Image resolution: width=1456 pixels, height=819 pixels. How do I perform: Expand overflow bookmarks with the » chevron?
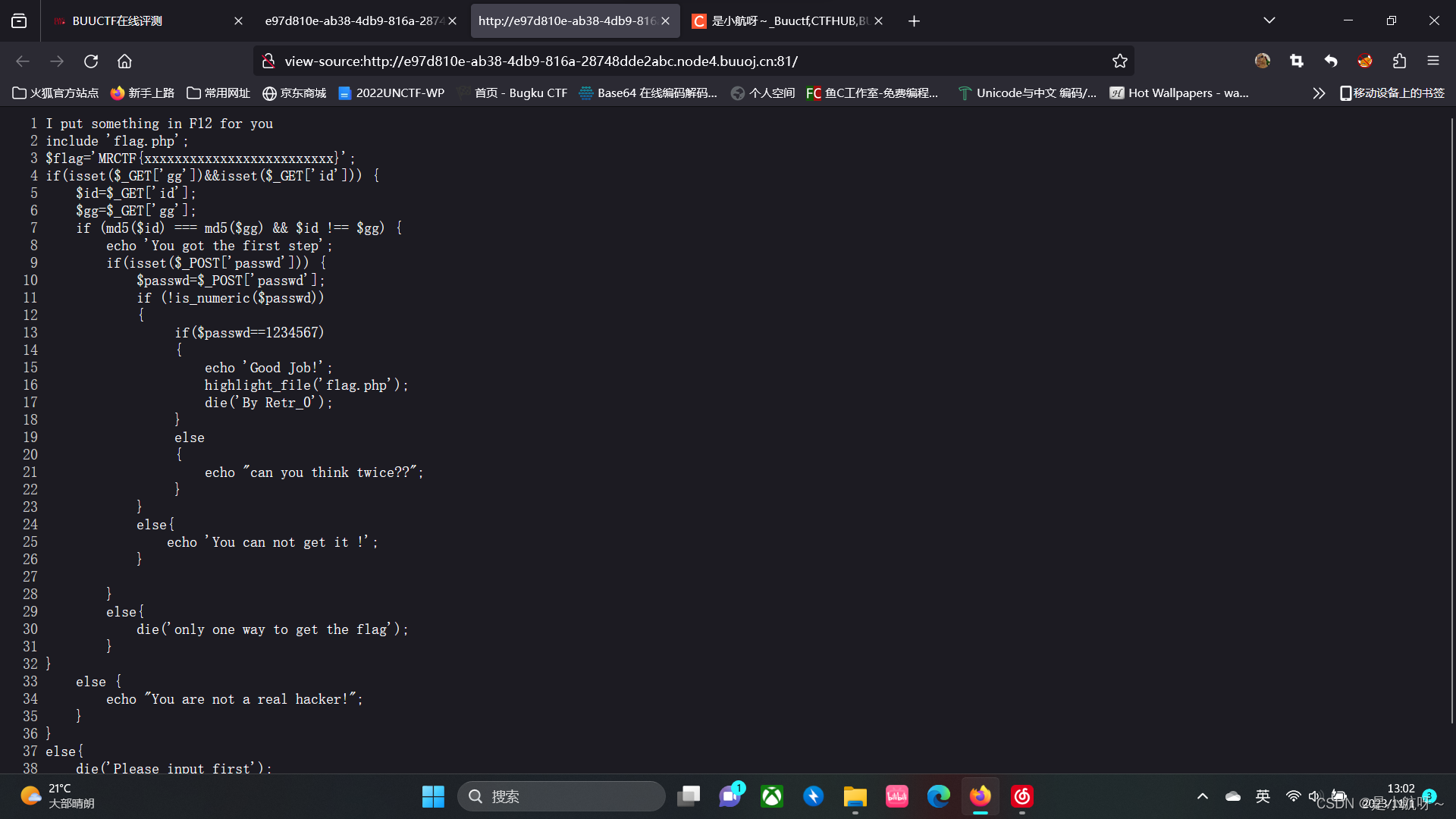coord(1319,93)
